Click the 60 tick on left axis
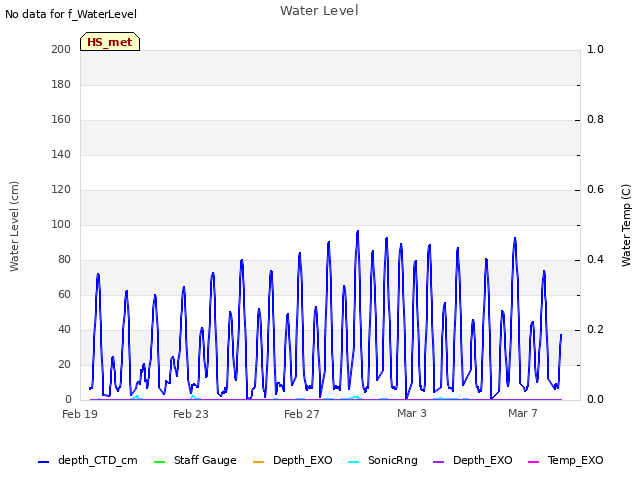This screenshot has width=640, height=480. pyautogui.click(x=64, y=295)
